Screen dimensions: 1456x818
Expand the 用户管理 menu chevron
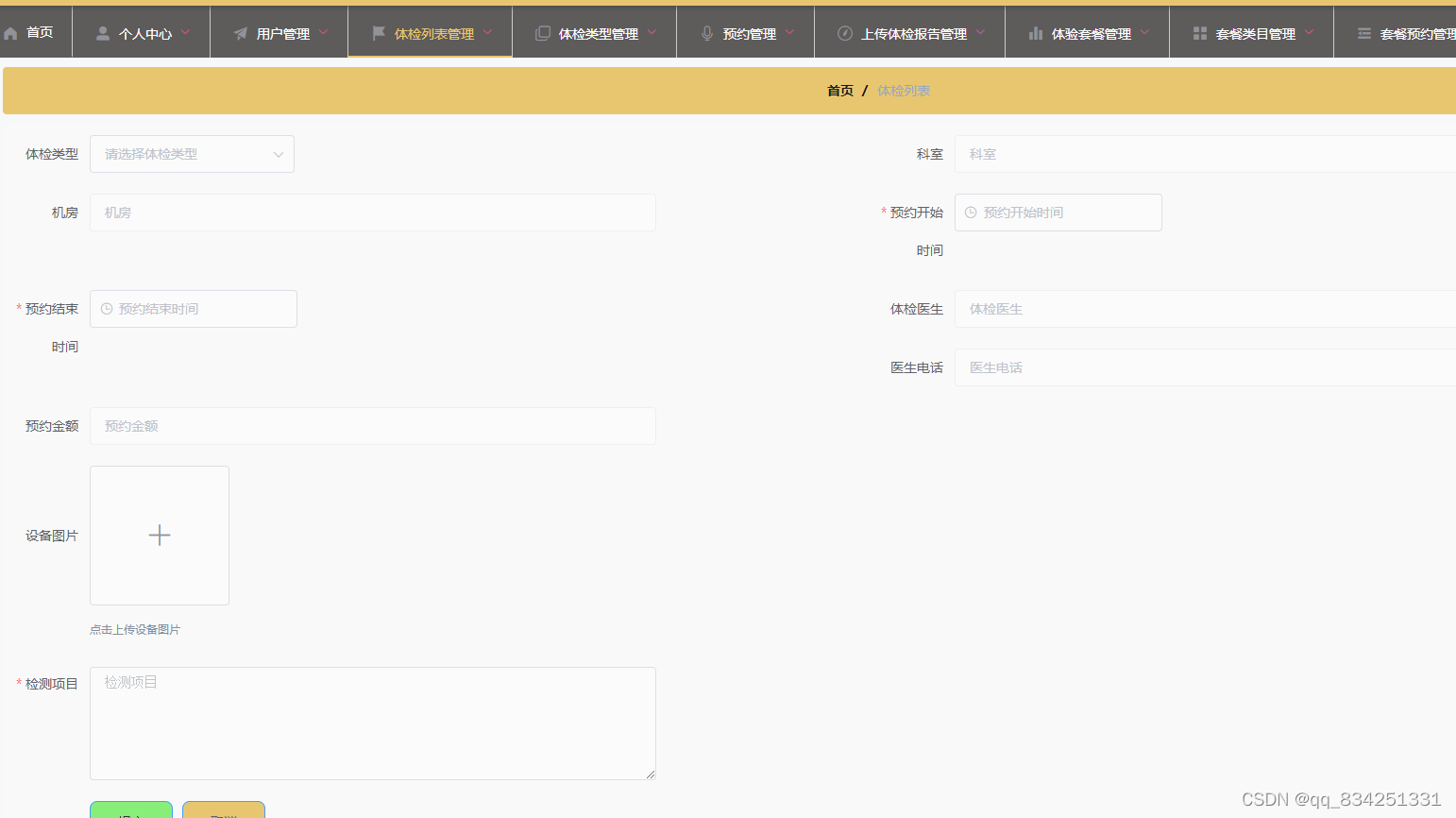[x=324, y=32]
